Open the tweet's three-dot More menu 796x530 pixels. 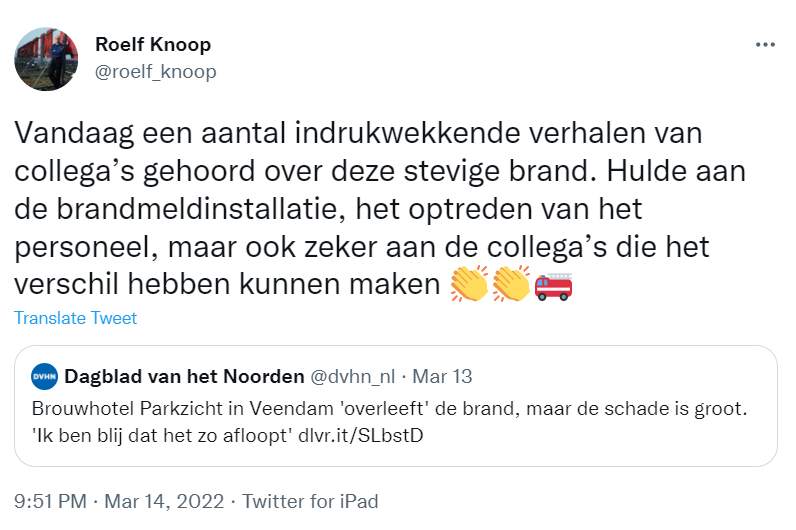(x=765, y=45)
